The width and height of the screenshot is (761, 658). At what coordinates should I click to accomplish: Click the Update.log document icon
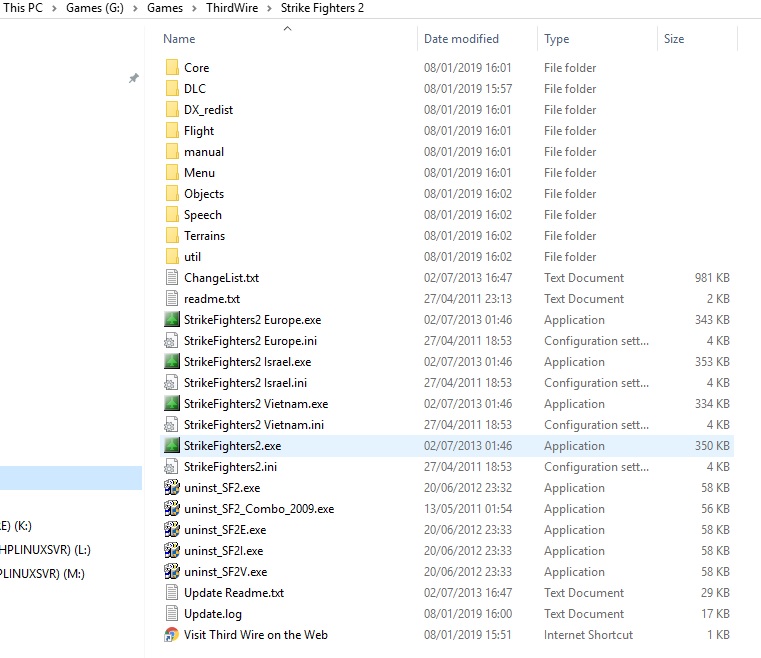tap(172, 613)
